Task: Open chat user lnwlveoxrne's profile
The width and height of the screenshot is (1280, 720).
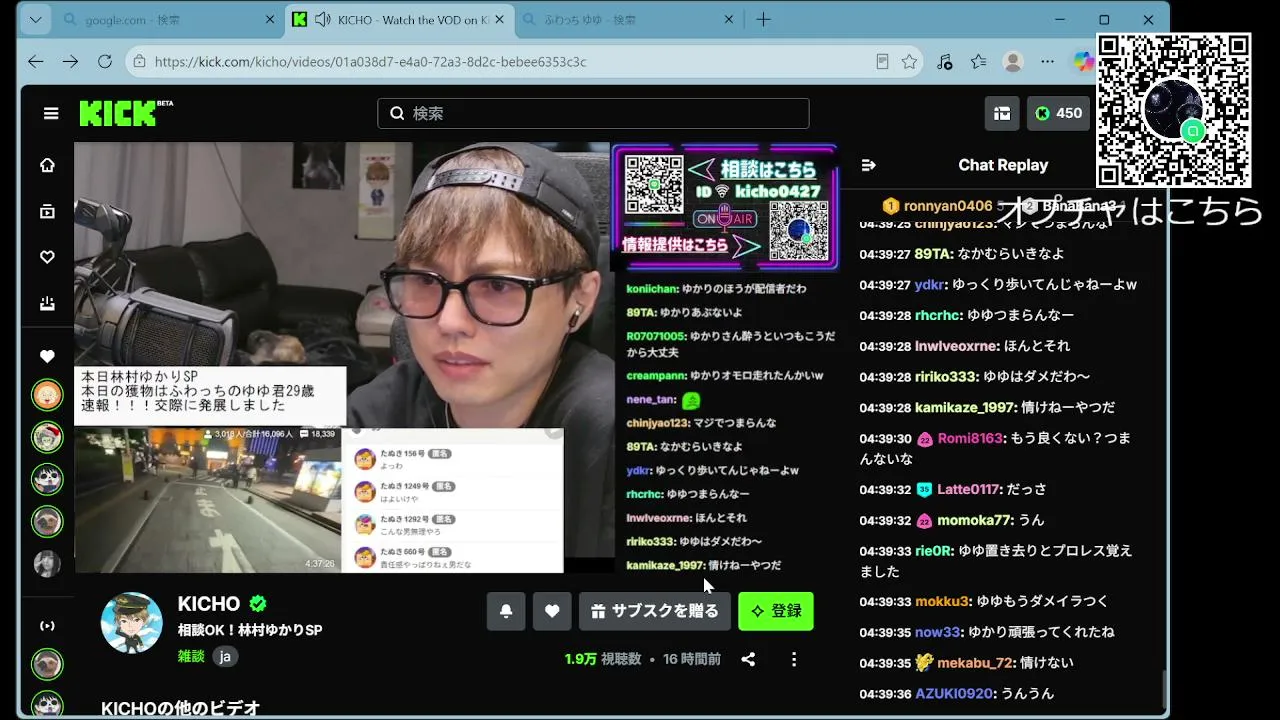Action: coord(956,346)
